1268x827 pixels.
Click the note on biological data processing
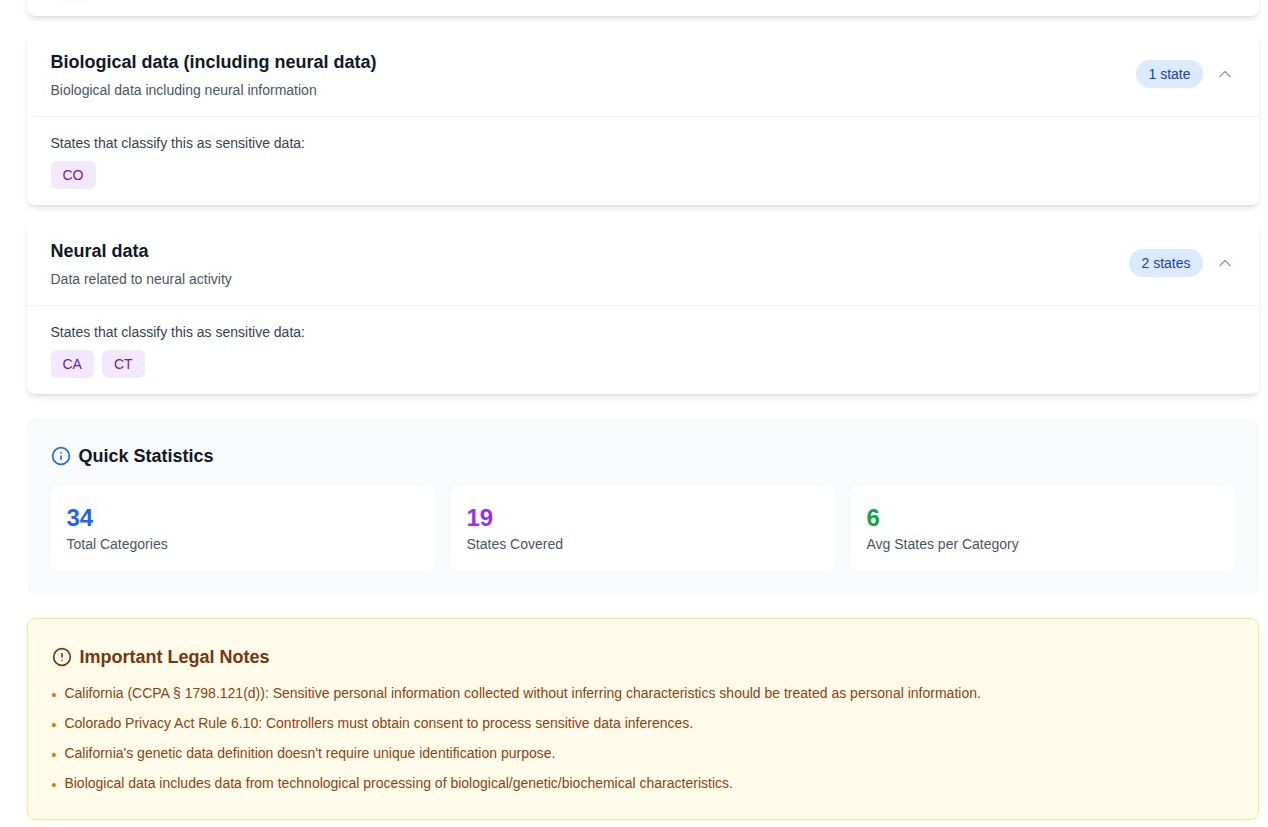tap(398, 783)
